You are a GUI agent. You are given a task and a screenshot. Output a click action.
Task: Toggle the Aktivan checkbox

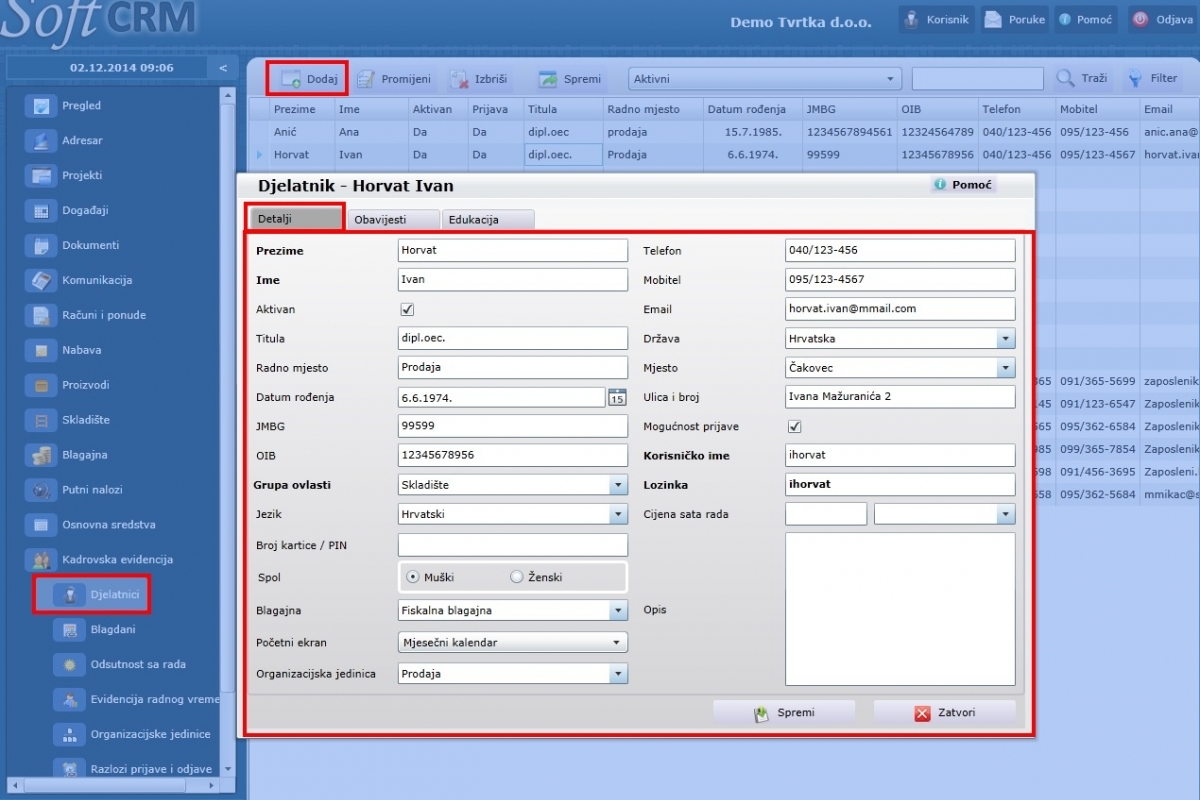pyautogui.click(x=407, y=309)
